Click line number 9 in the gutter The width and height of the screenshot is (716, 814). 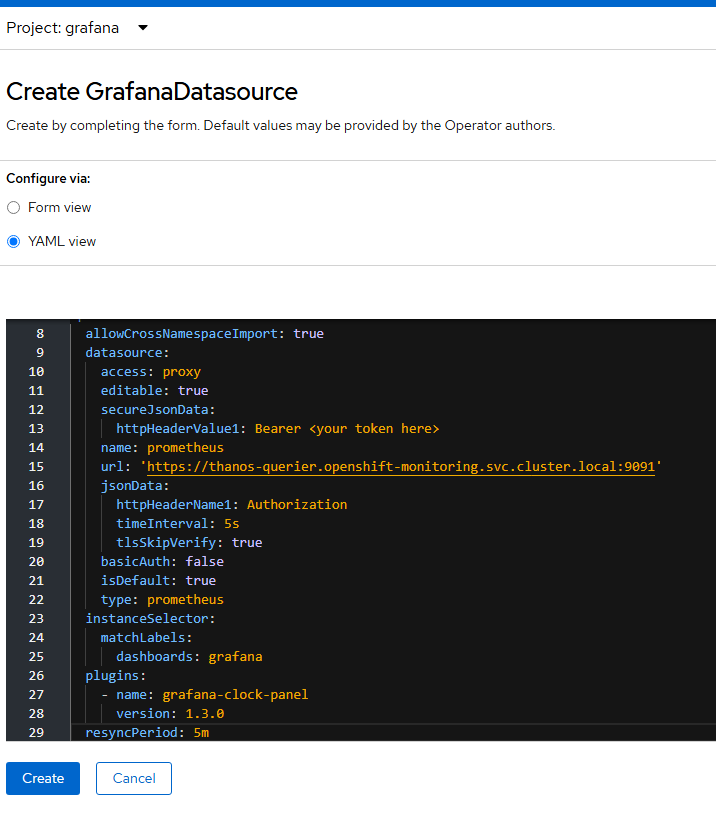pyautogui.click(x=40, y=352)
